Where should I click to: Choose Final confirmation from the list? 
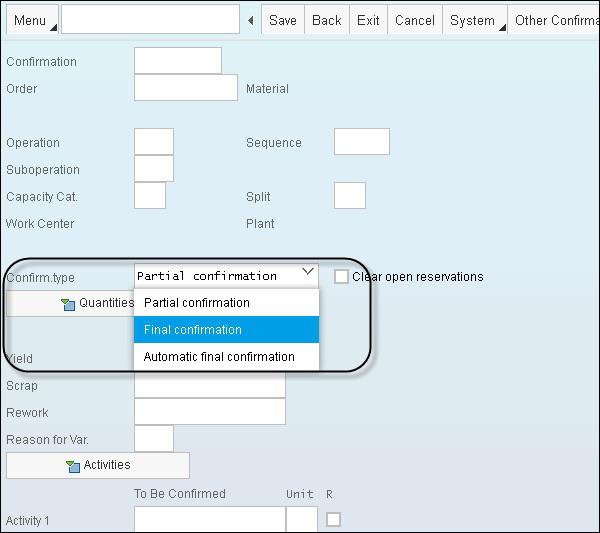227,329
